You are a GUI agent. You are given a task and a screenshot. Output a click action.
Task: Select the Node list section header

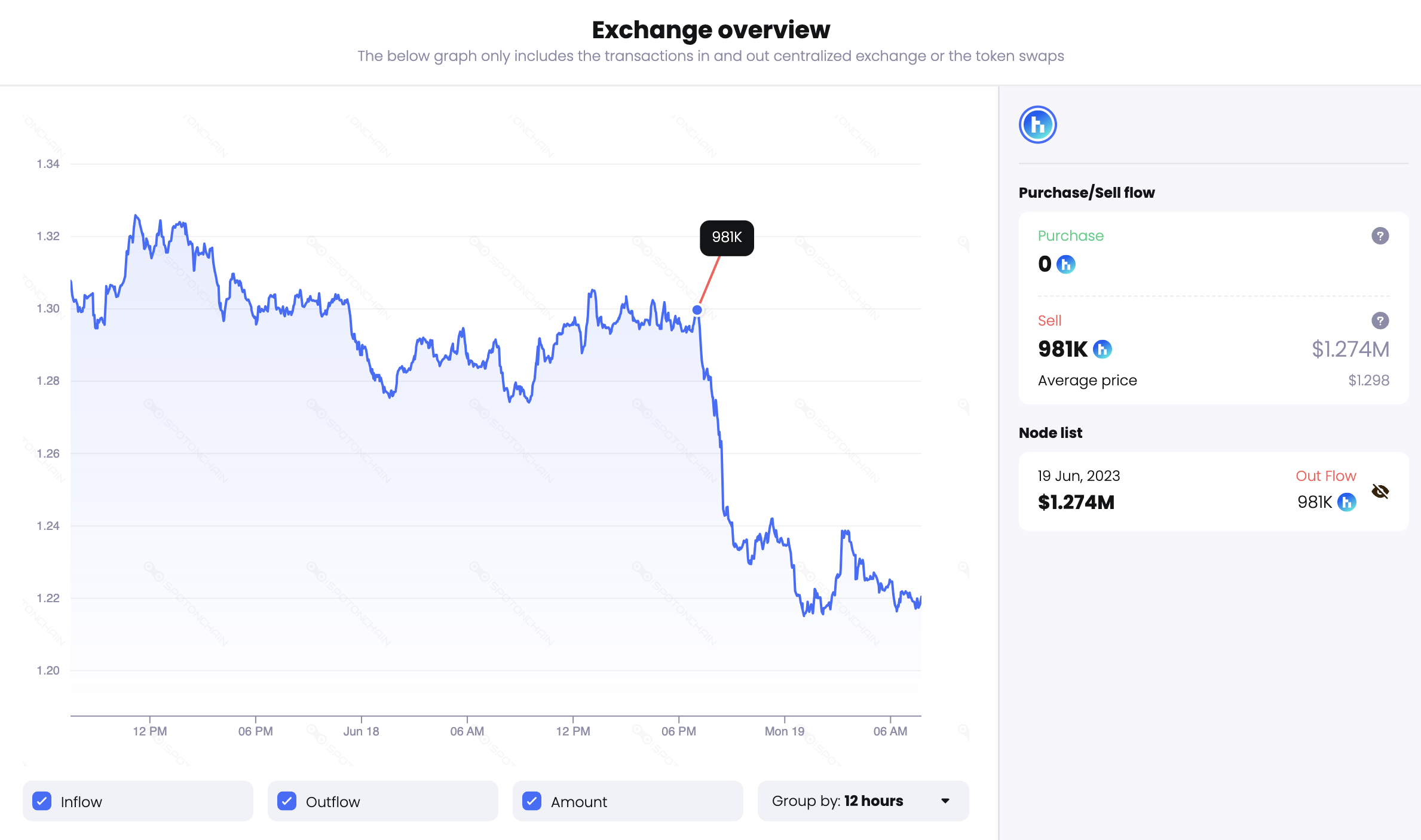(1050, 433)
